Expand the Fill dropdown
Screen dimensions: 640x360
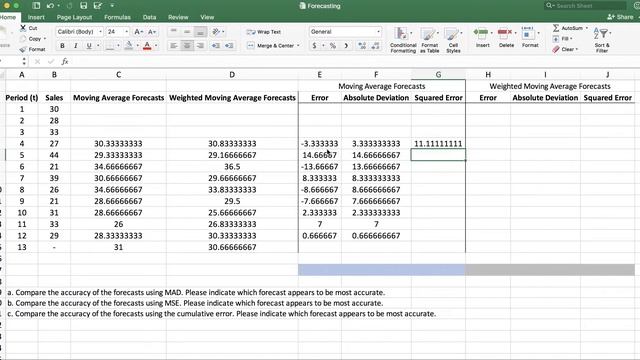pos(571,39)
